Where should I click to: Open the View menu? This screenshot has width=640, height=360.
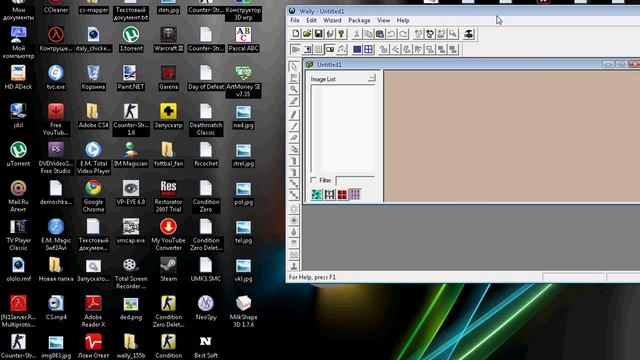[x=383, y=20]
